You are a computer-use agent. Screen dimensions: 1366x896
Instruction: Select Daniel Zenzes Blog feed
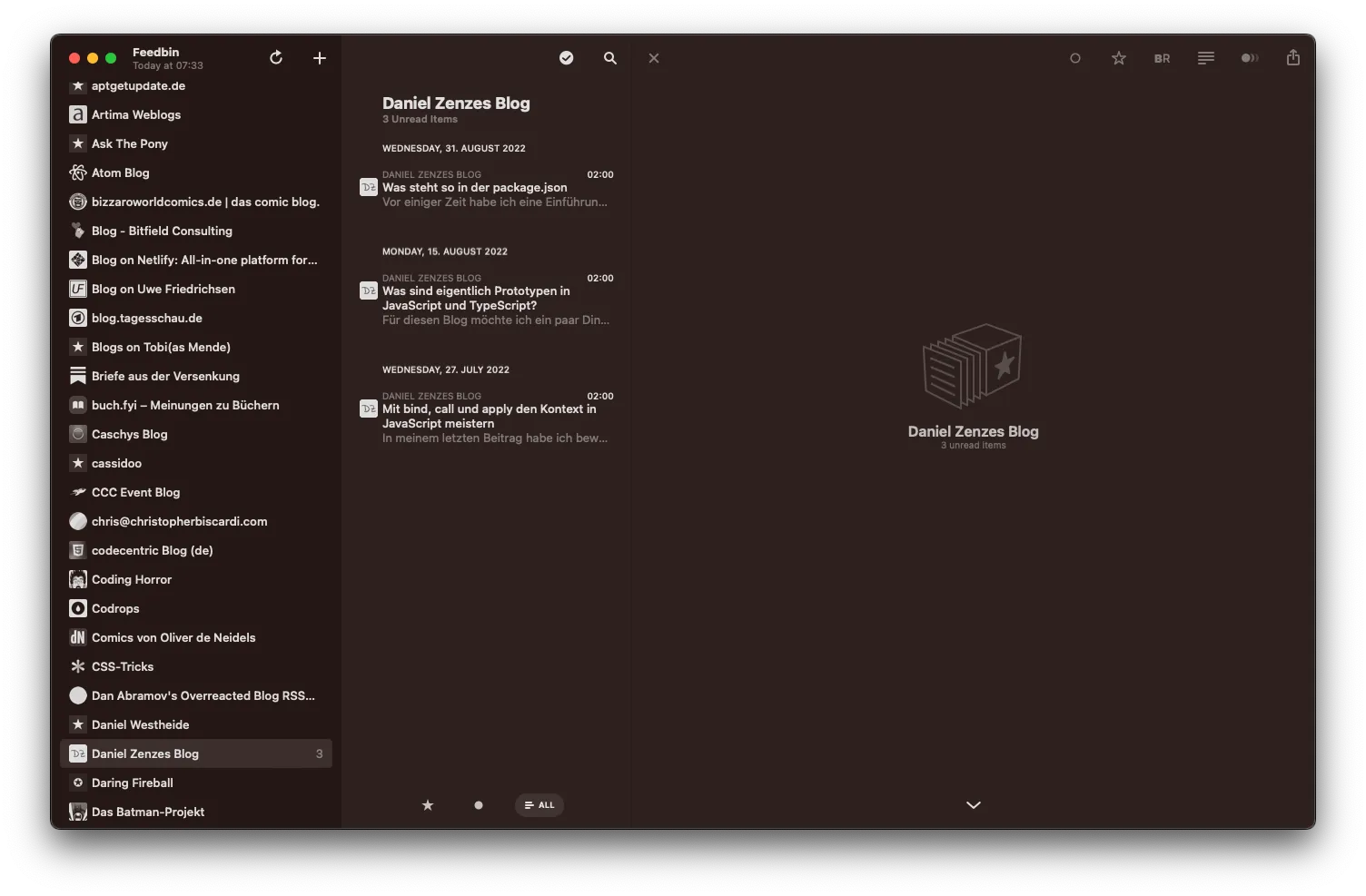point(196,753)
